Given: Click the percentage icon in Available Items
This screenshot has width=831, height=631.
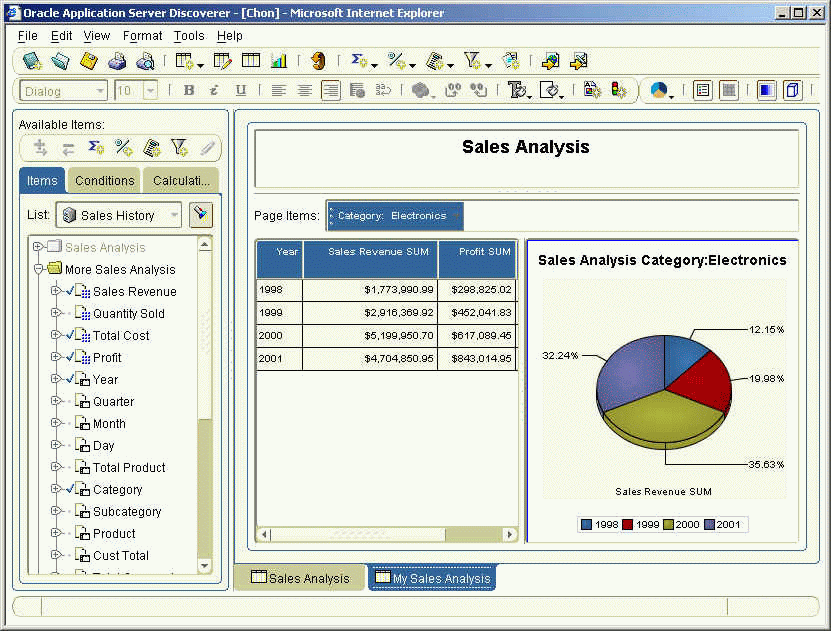Looking at the screenshot, I should click(124, 148).
